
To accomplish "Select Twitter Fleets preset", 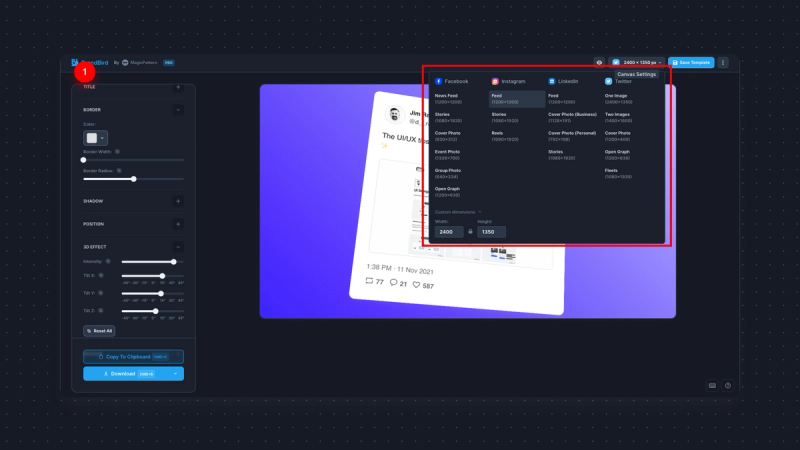I will (618, 173).
